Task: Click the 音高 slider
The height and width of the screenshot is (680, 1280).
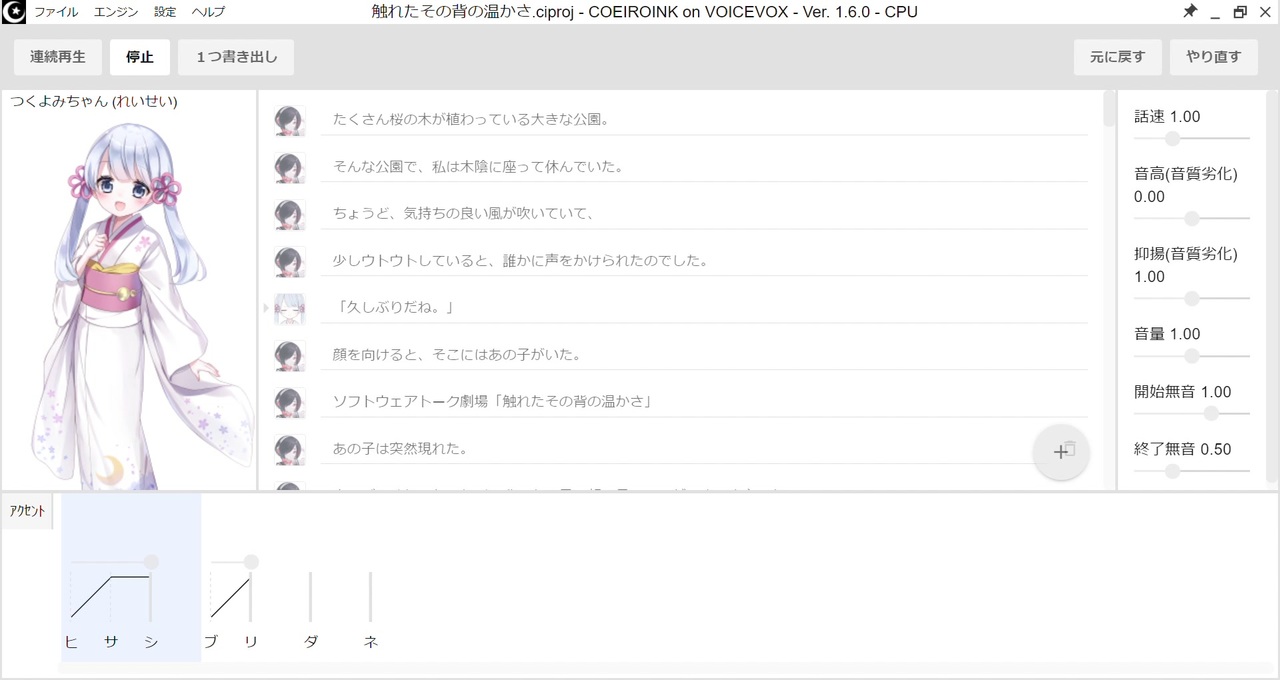Action: [1192, 218]
